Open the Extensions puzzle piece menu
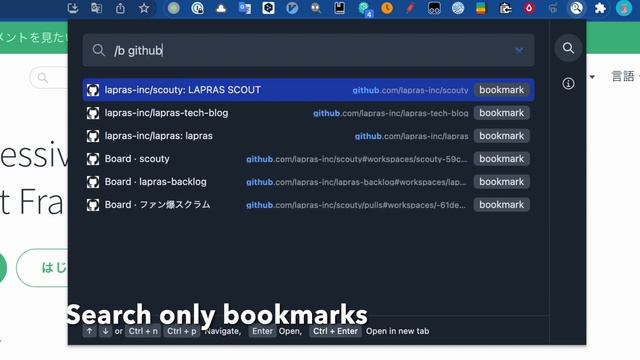This screenshot has width=640, height=360. 600,8
